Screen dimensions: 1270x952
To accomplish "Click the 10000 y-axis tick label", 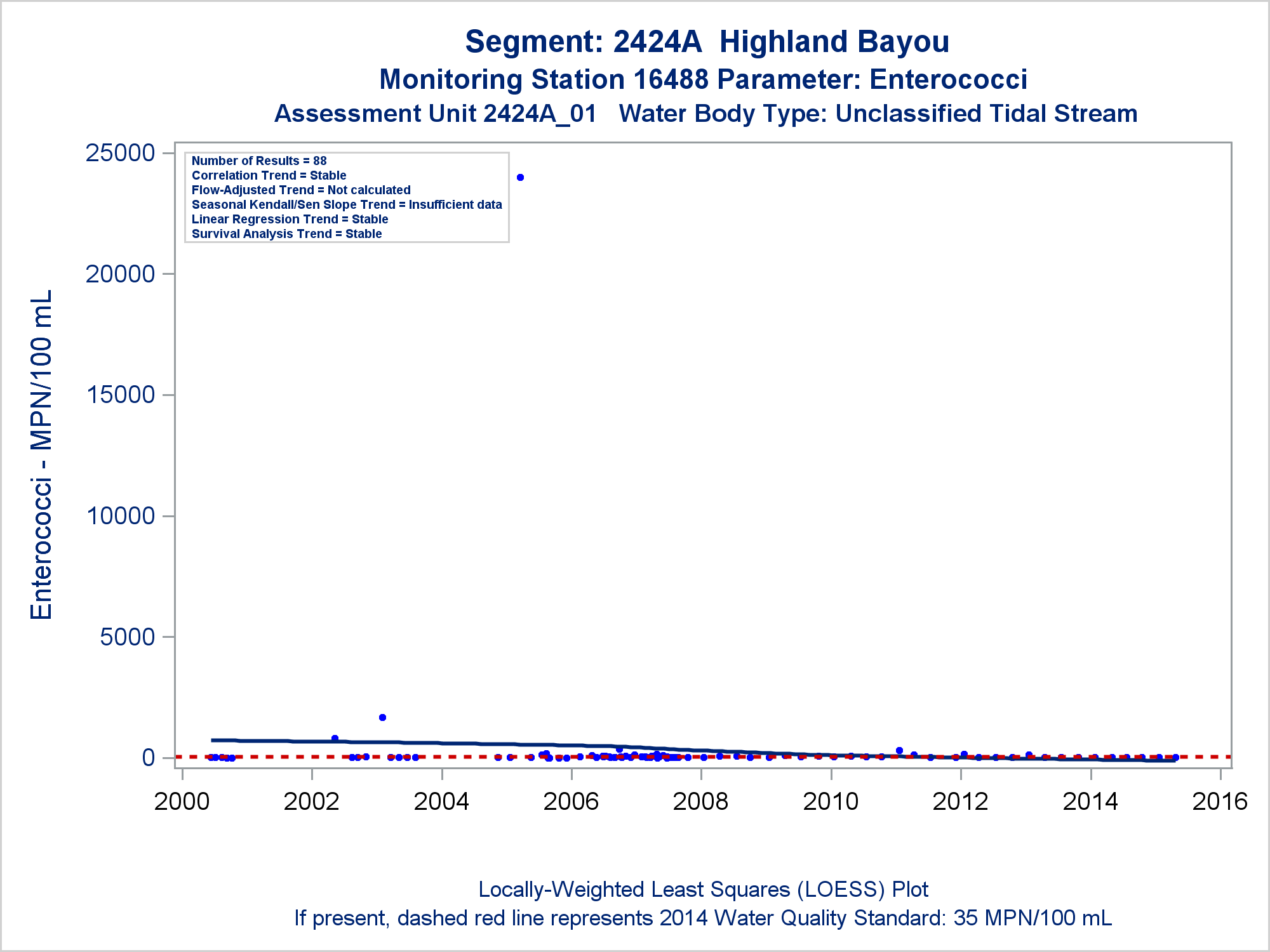I will point(120,515).
